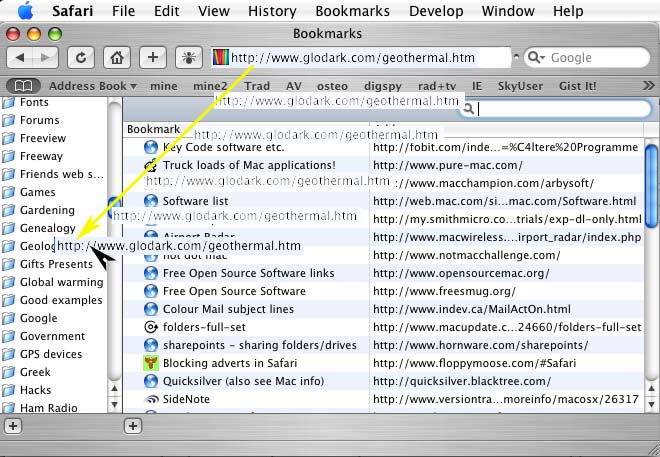The height and width of the screenshot is (457, 660).
Task: Select the Genealogy folder icon
Action: (x=8, y=228)
